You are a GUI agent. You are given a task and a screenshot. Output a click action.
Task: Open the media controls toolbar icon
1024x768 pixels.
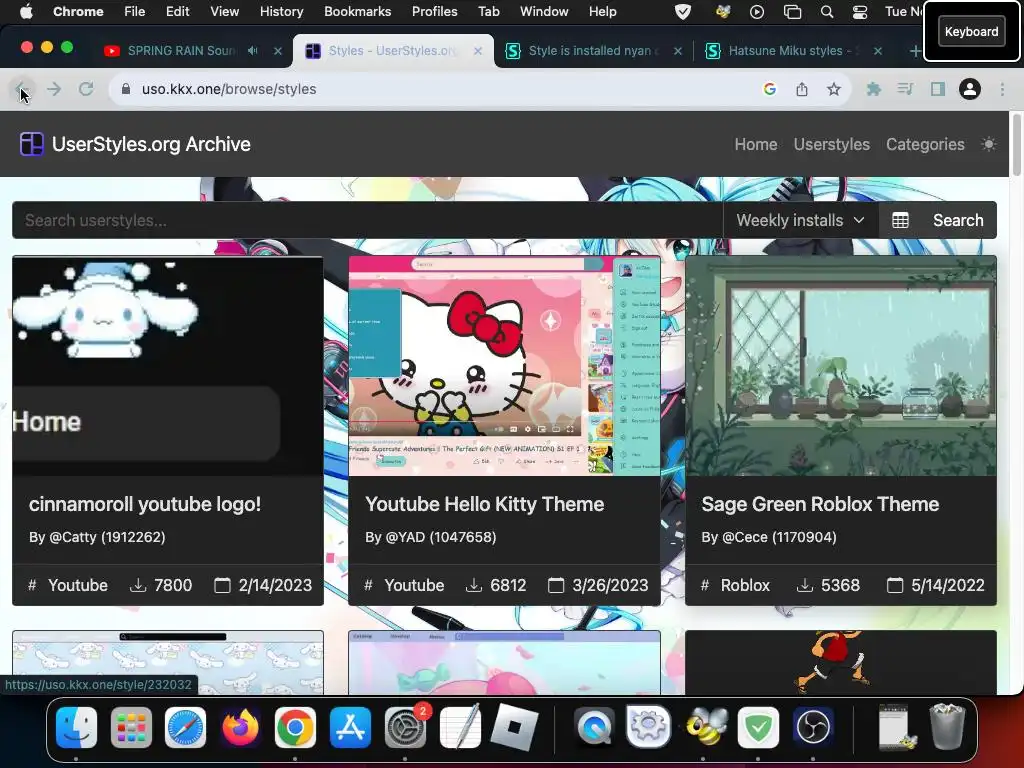coord(905,89)
